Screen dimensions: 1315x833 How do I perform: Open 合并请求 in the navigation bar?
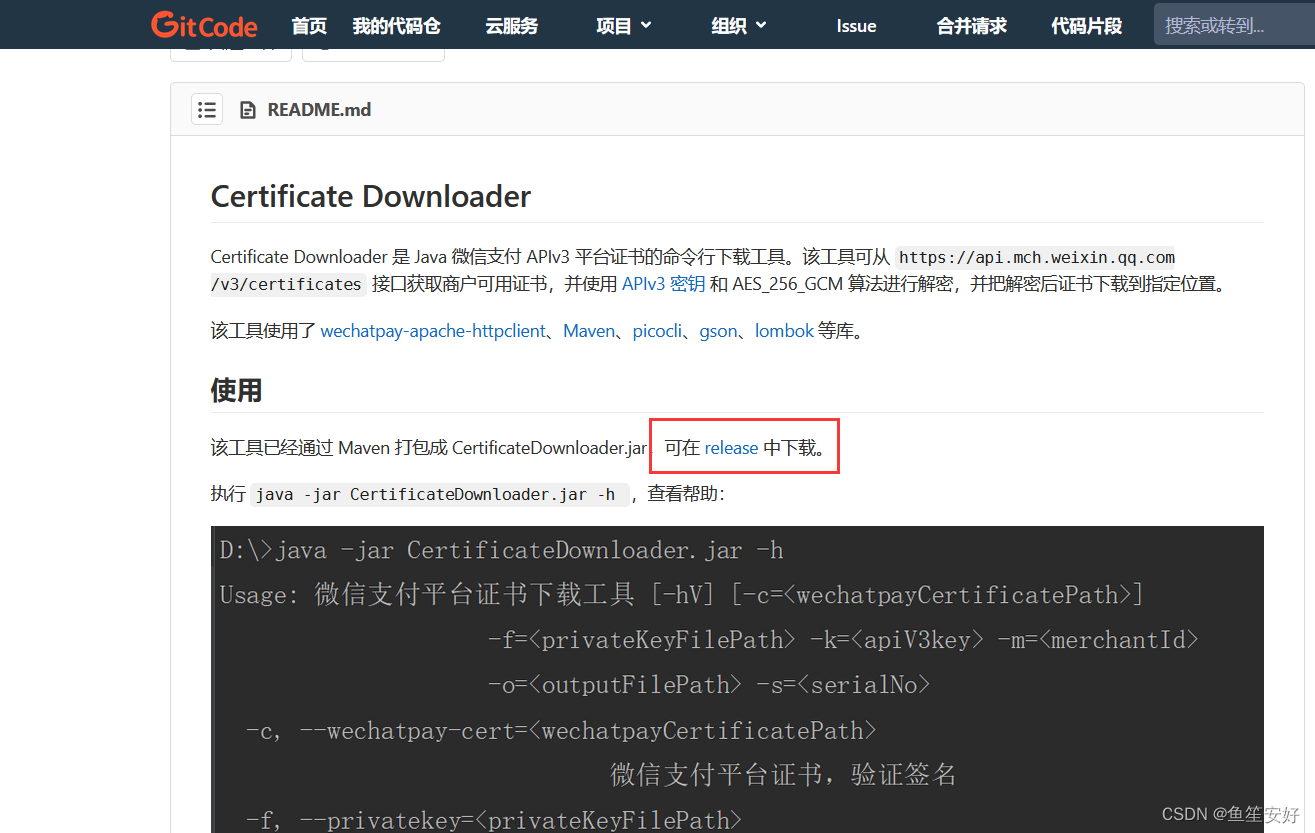tap(971, 26)
